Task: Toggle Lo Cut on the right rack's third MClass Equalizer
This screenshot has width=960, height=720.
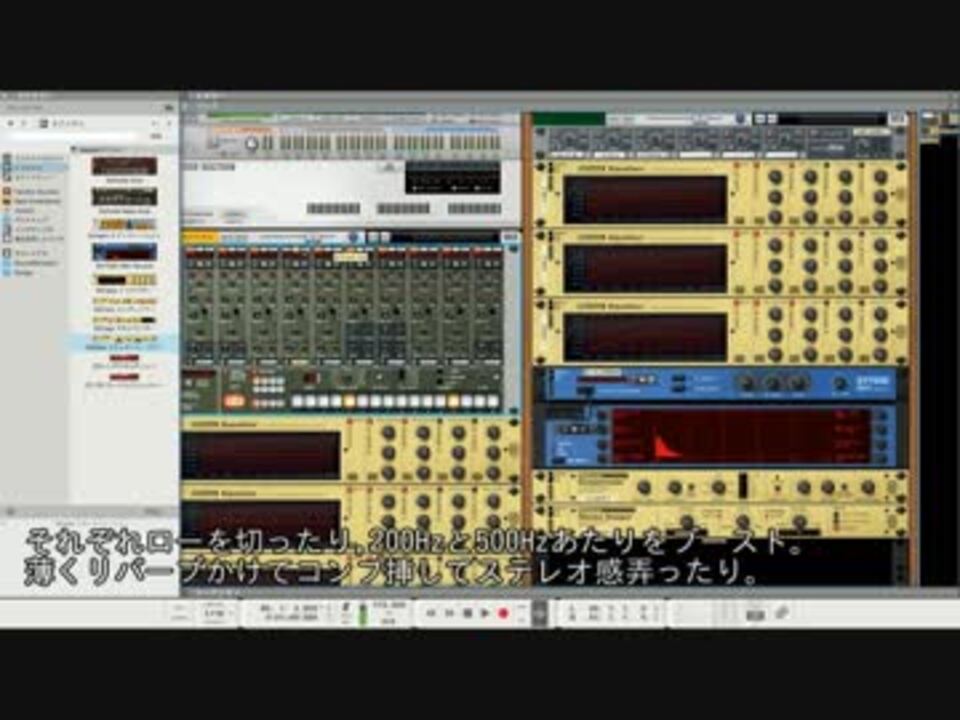Action: [736, 304]
